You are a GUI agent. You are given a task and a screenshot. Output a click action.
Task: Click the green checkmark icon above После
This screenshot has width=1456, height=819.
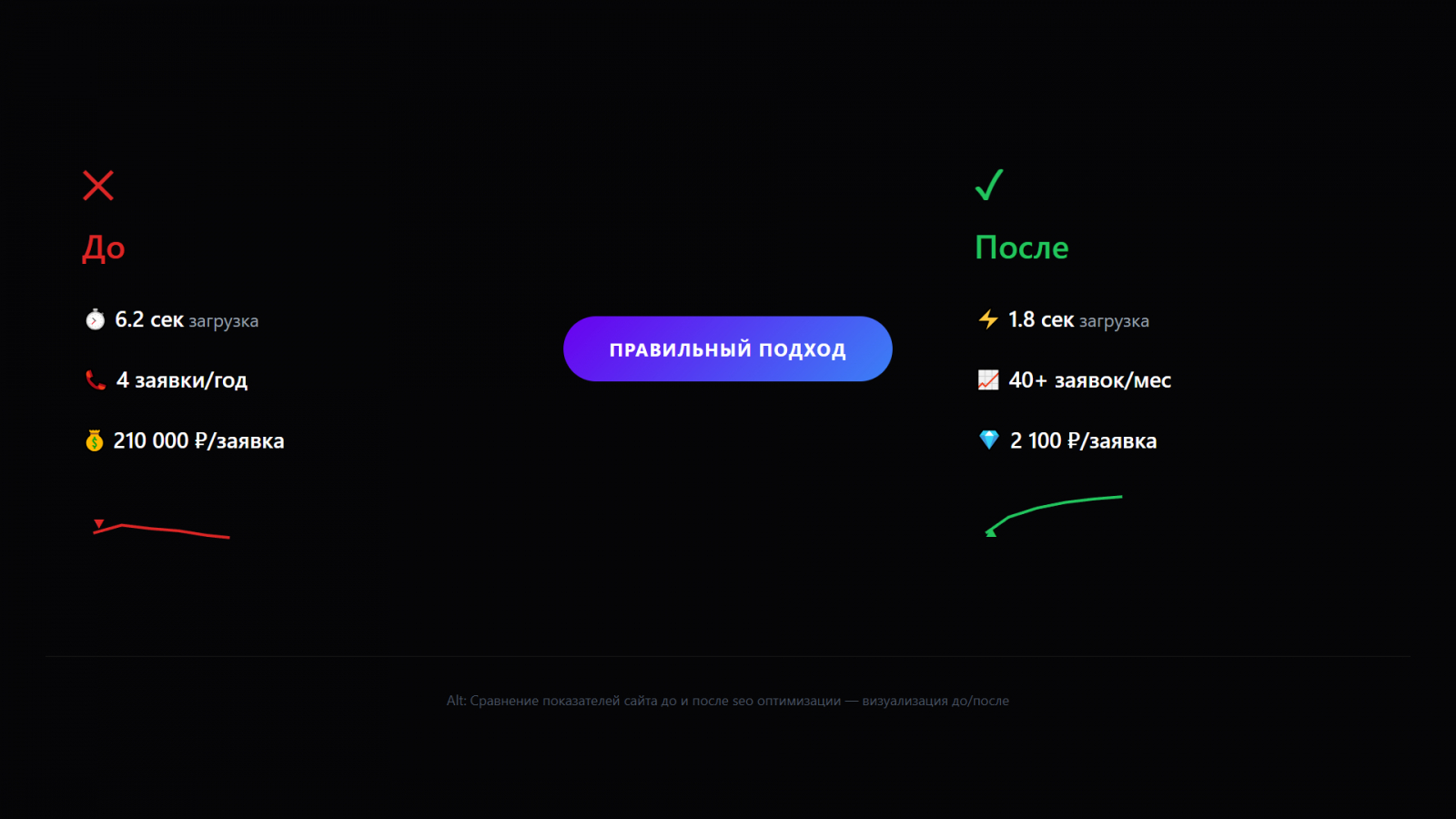point(989,185)
